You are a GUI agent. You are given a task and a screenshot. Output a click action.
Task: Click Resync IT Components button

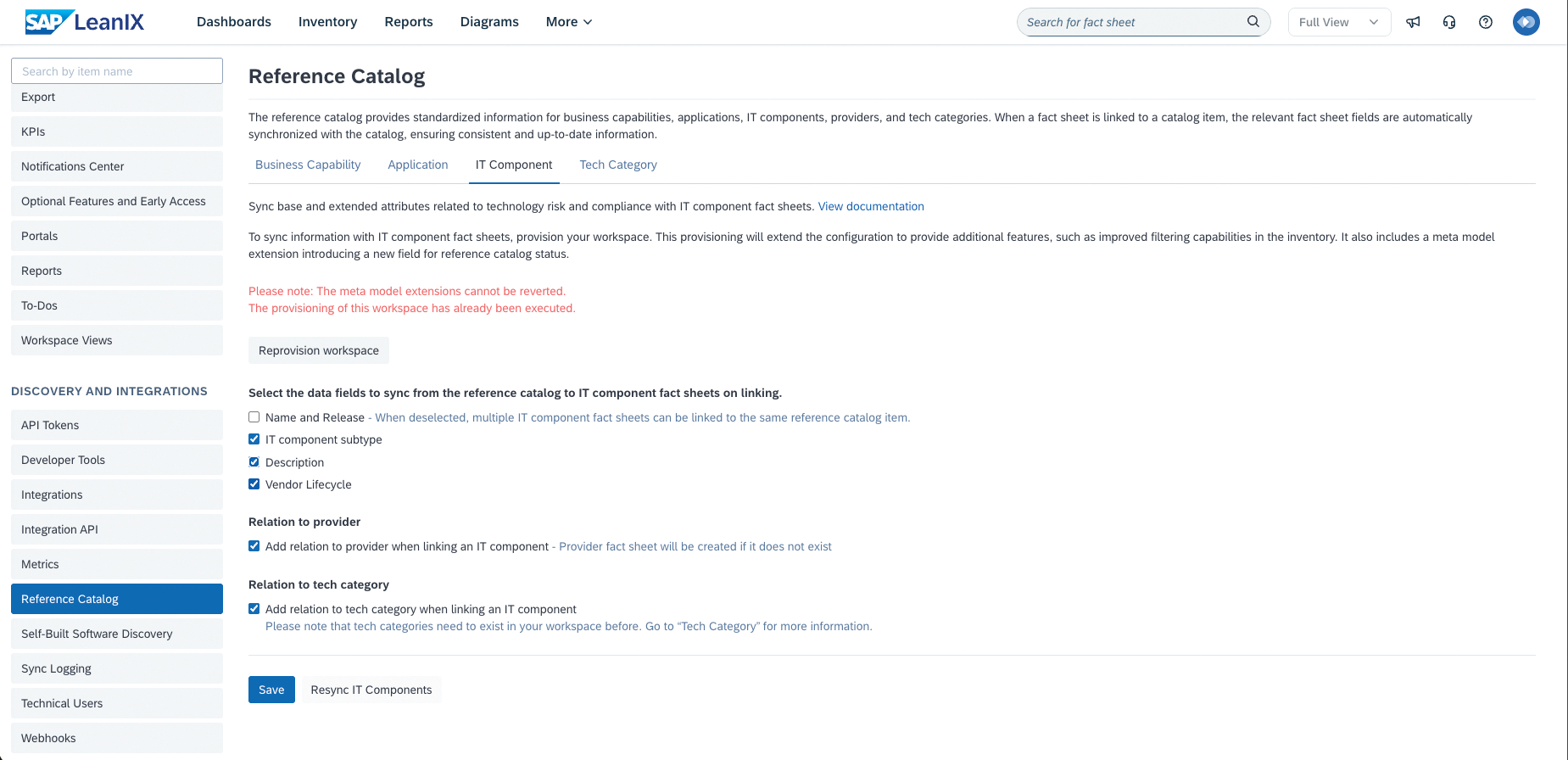click(371, 690)
